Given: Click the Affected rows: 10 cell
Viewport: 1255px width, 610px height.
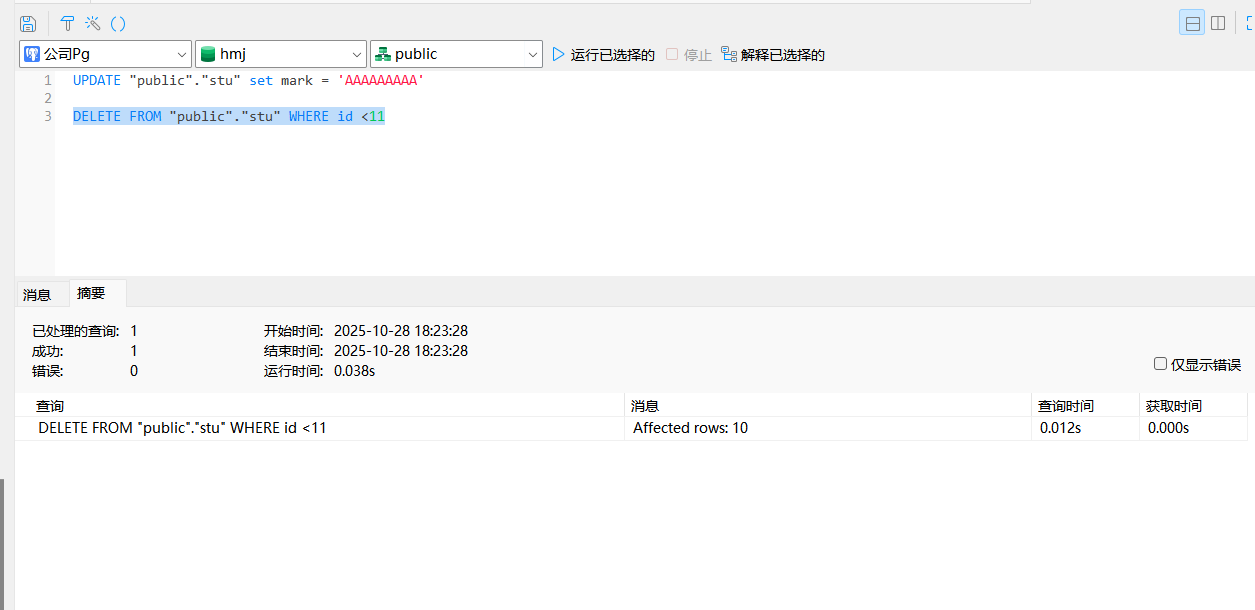Looking at the screenshot, I should [x=828, y=428].
